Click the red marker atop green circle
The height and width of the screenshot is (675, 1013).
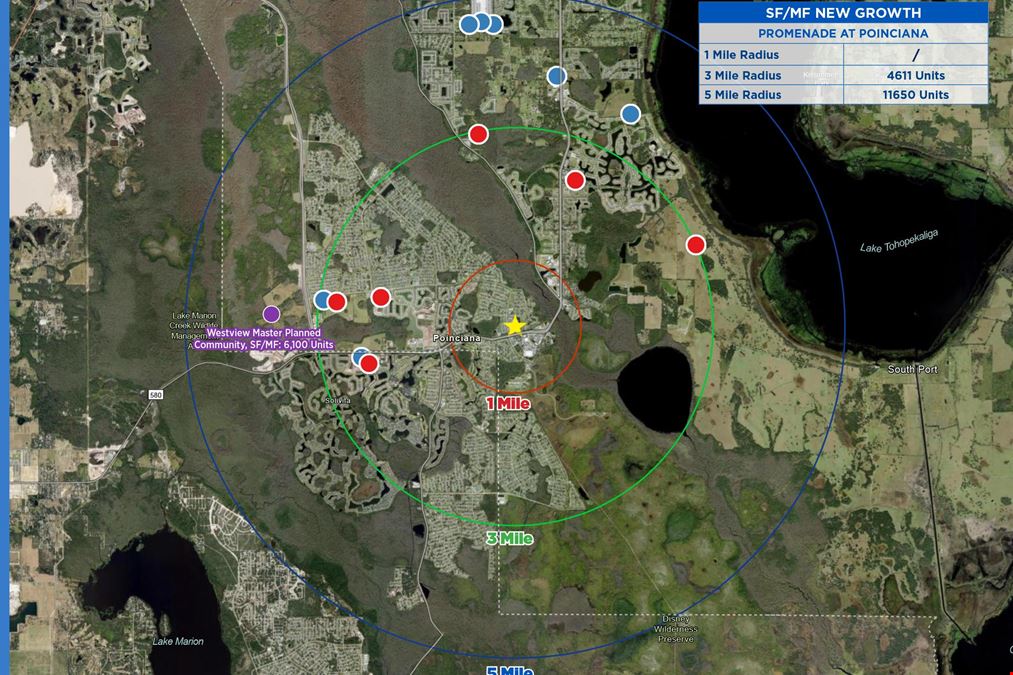point(478,134)
